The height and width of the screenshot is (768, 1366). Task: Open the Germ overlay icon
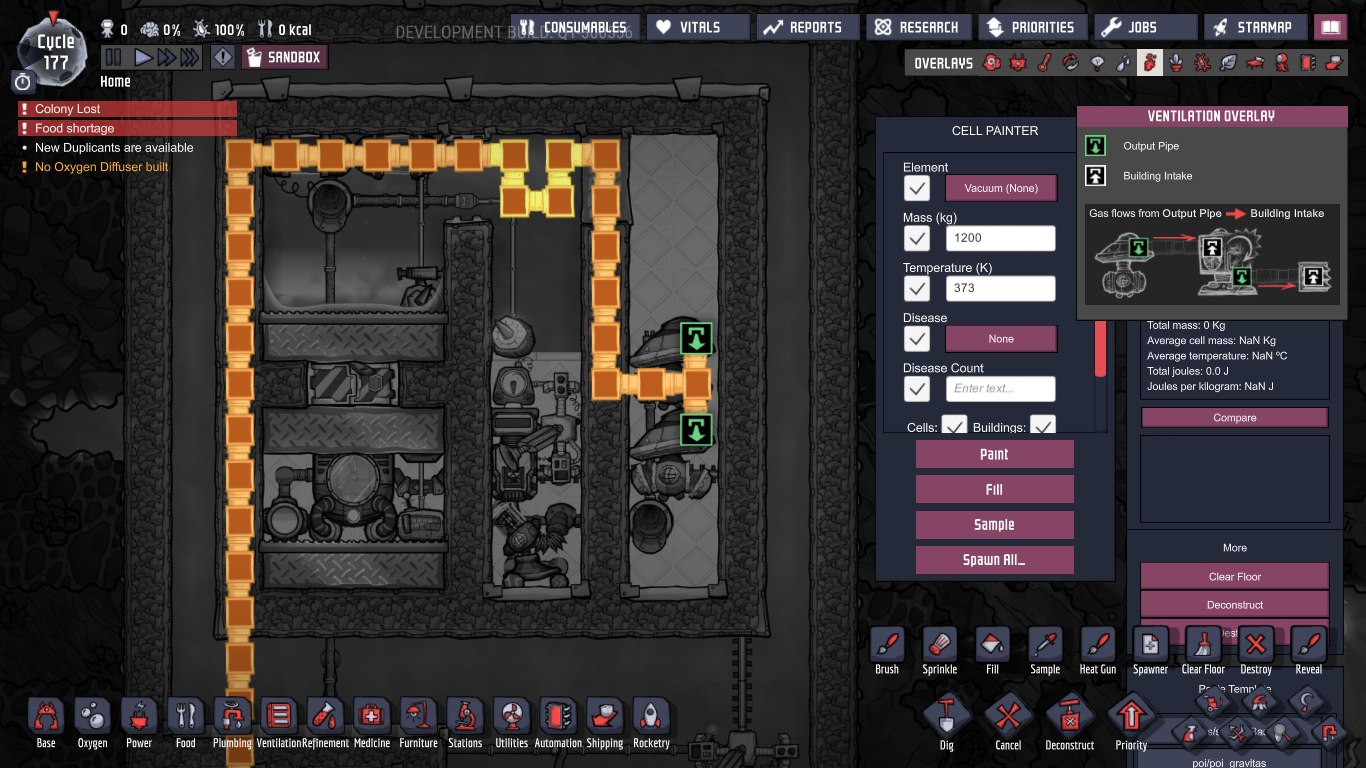pyautogui.click(x=1203, y=63)
